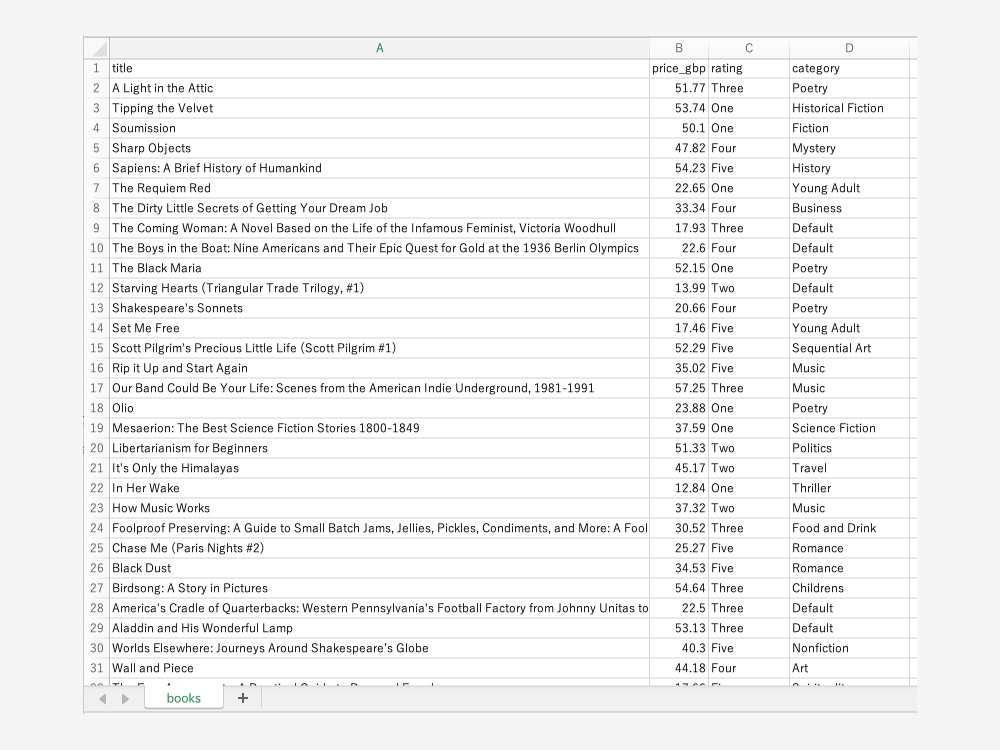Click cell 'The Black Maria'

coord(379,268)
